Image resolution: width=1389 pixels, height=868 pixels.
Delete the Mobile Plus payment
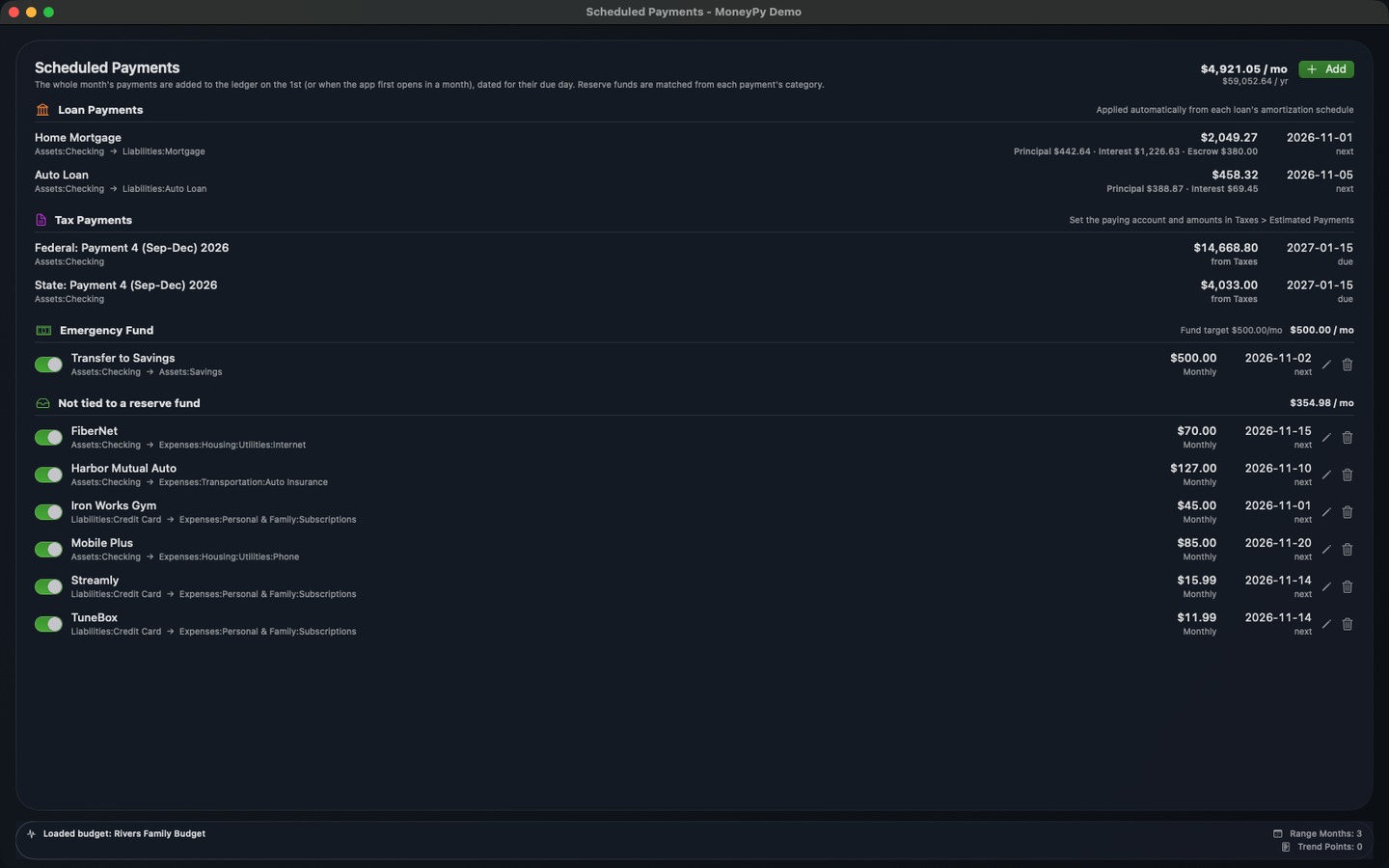[x=1348, y=550]
